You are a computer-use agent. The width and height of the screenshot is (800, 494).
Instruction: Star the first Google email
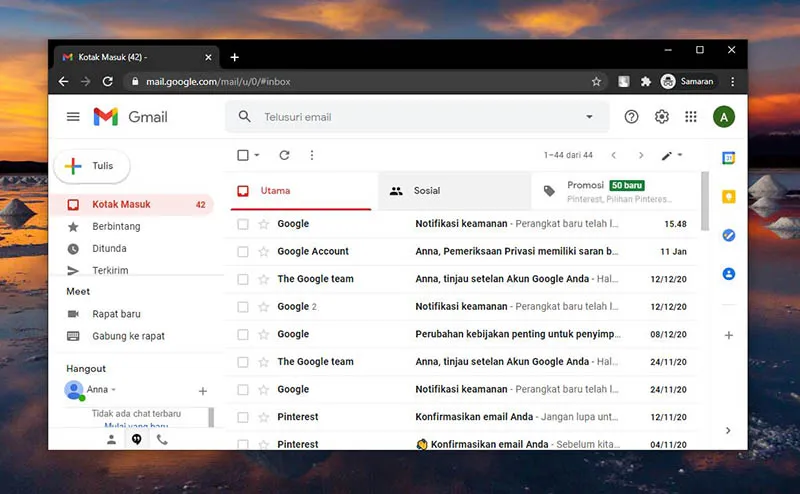264,224
